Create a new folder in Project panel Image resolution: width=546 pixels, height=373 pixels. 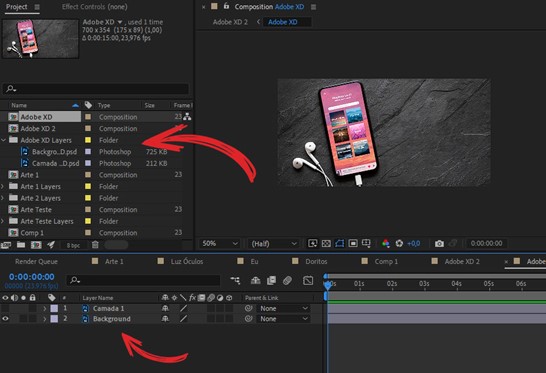tap(21, 245)
